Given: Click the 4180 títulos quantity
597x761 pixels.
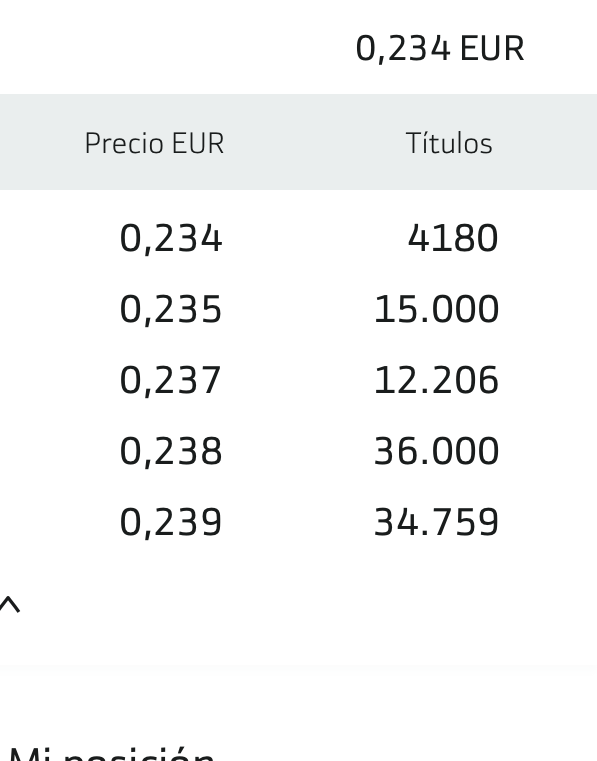Looking at the screenshot, I should click(x=453, y=238).
